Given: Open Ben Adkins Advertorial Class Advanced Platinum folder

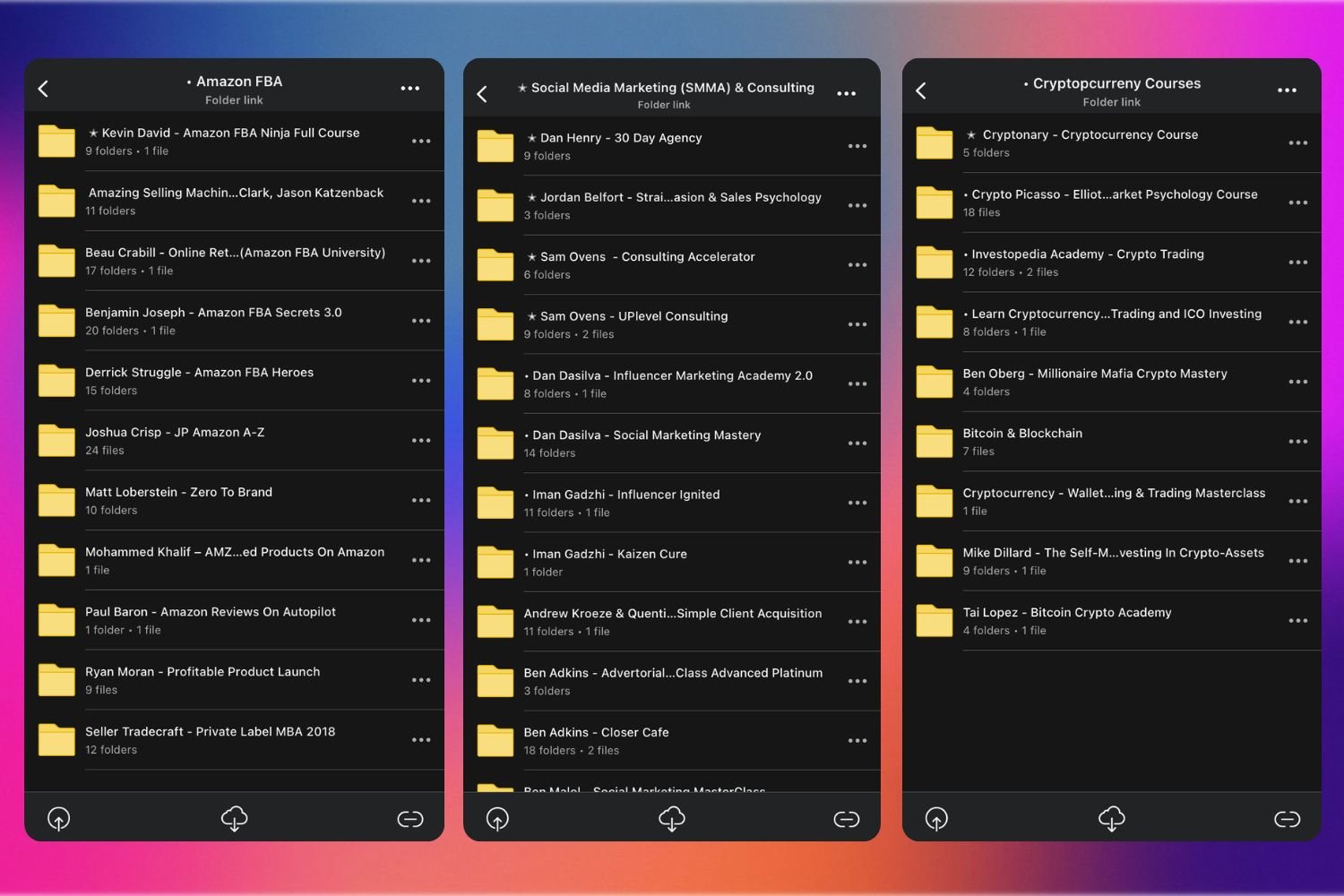Looking at the screenshot, I should (672, 681).
